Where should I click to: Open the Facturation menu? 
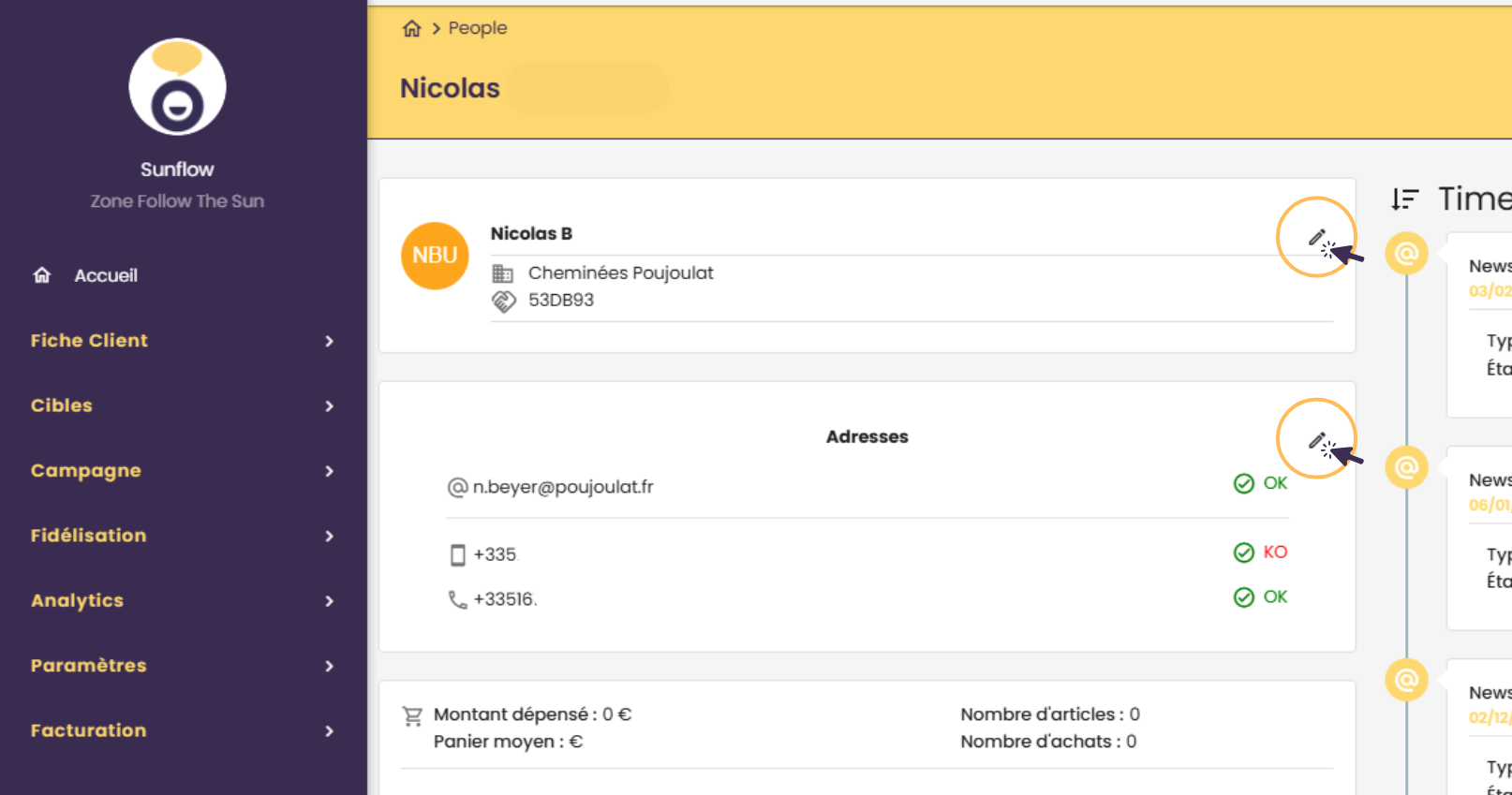89,730
